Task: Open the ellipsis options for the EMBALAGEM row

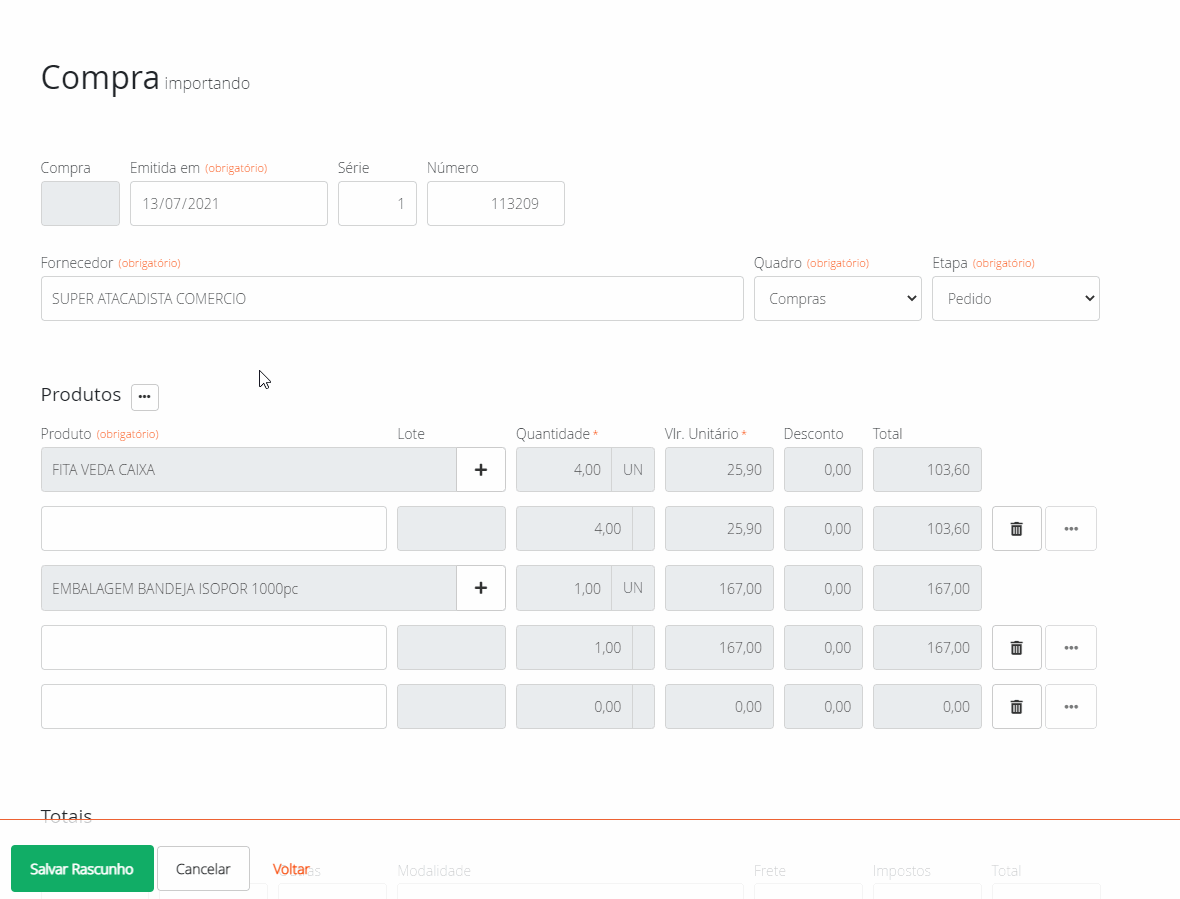Action: [x=1071, y=647]
